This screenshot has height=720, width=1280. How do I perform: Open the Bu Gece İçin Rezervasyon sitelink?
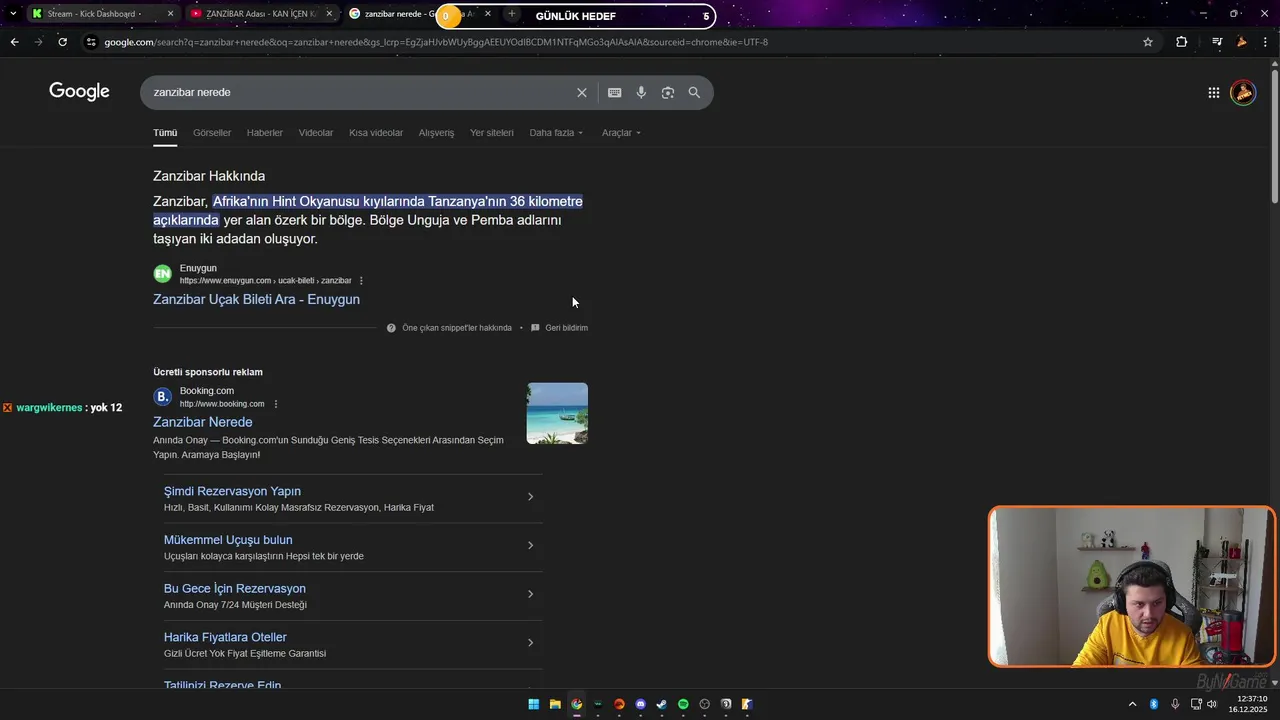point(235,588)
